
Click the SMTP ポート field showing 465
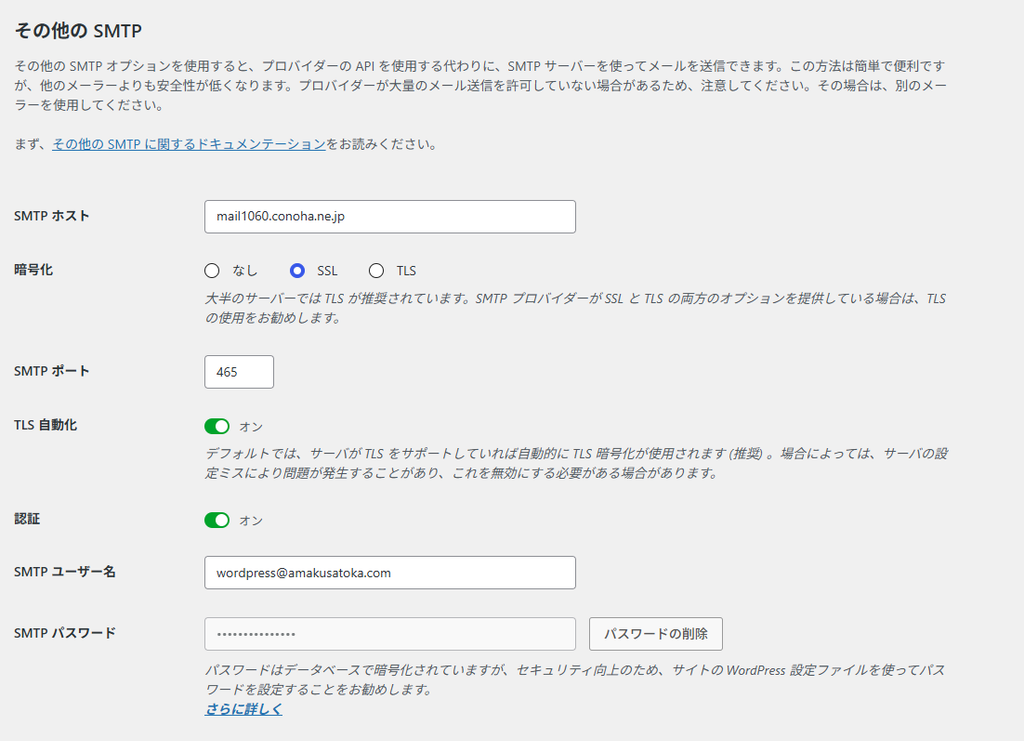pyautogui.click(x=239, y=372)
